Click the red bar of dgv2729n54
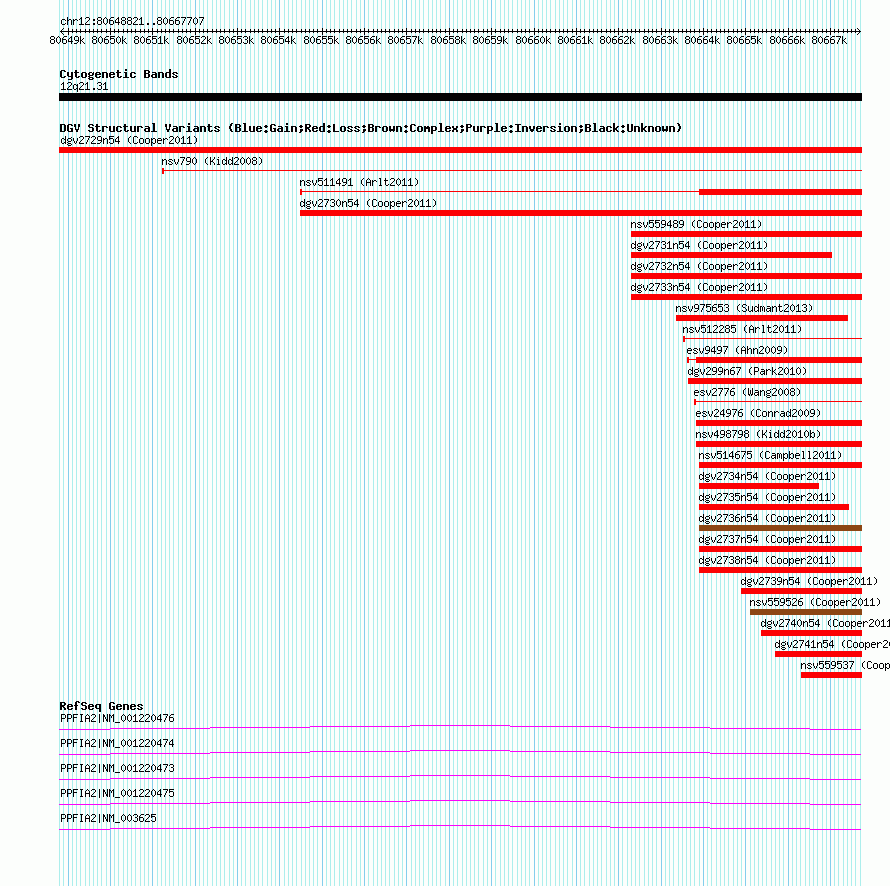This screenshot has height=886, width=890. tap(460, 150)
